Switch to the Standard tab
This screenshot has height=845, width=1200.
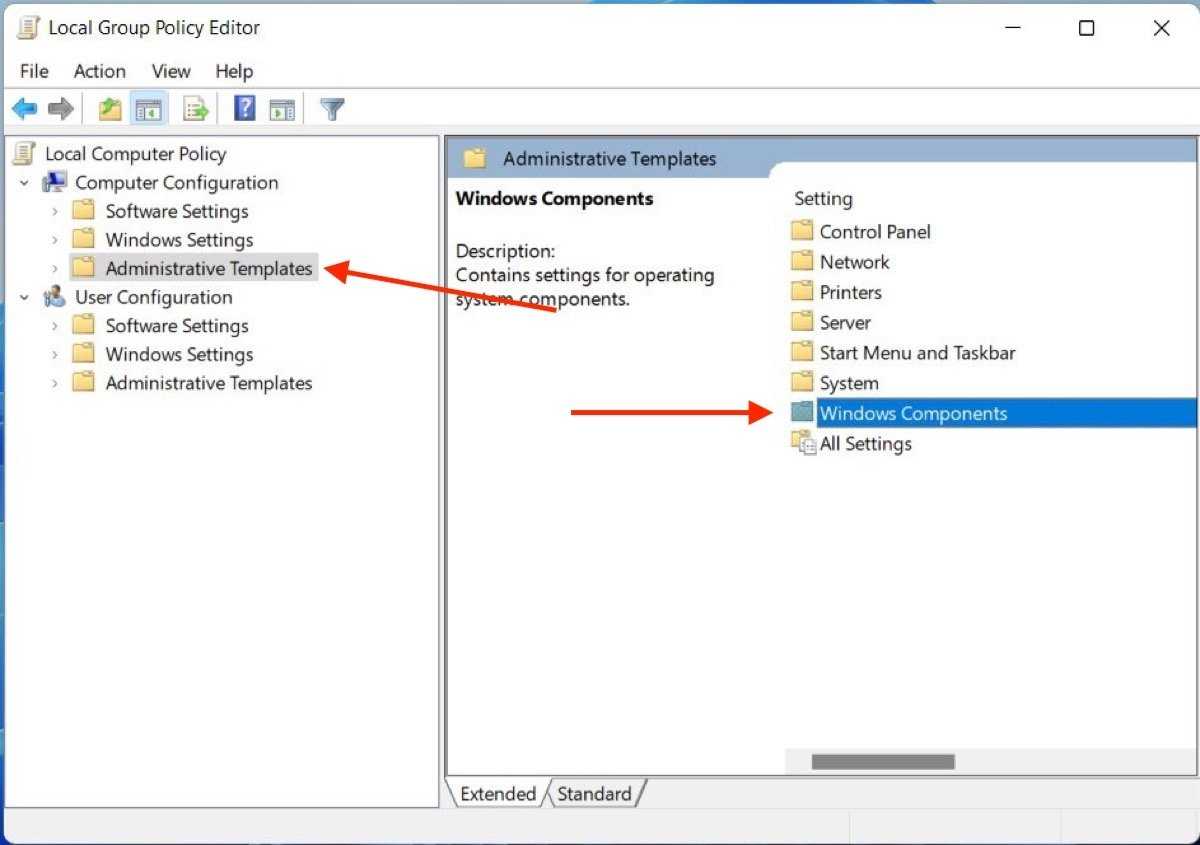(x=594, y=794)
